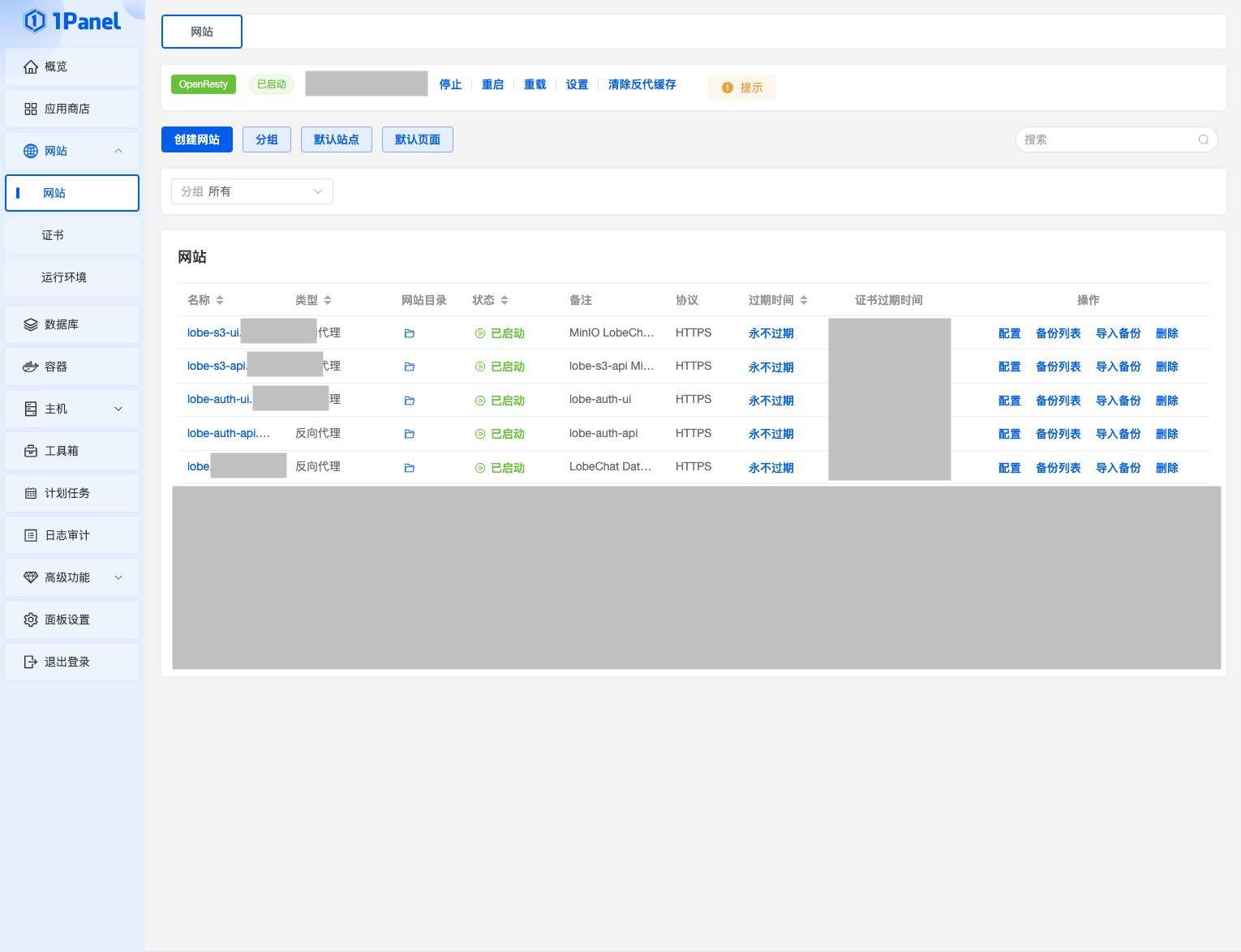Open 应用商店 app store grid icon
The height and width of the screenshot is (952, 1241).
[x=31, y=109]
